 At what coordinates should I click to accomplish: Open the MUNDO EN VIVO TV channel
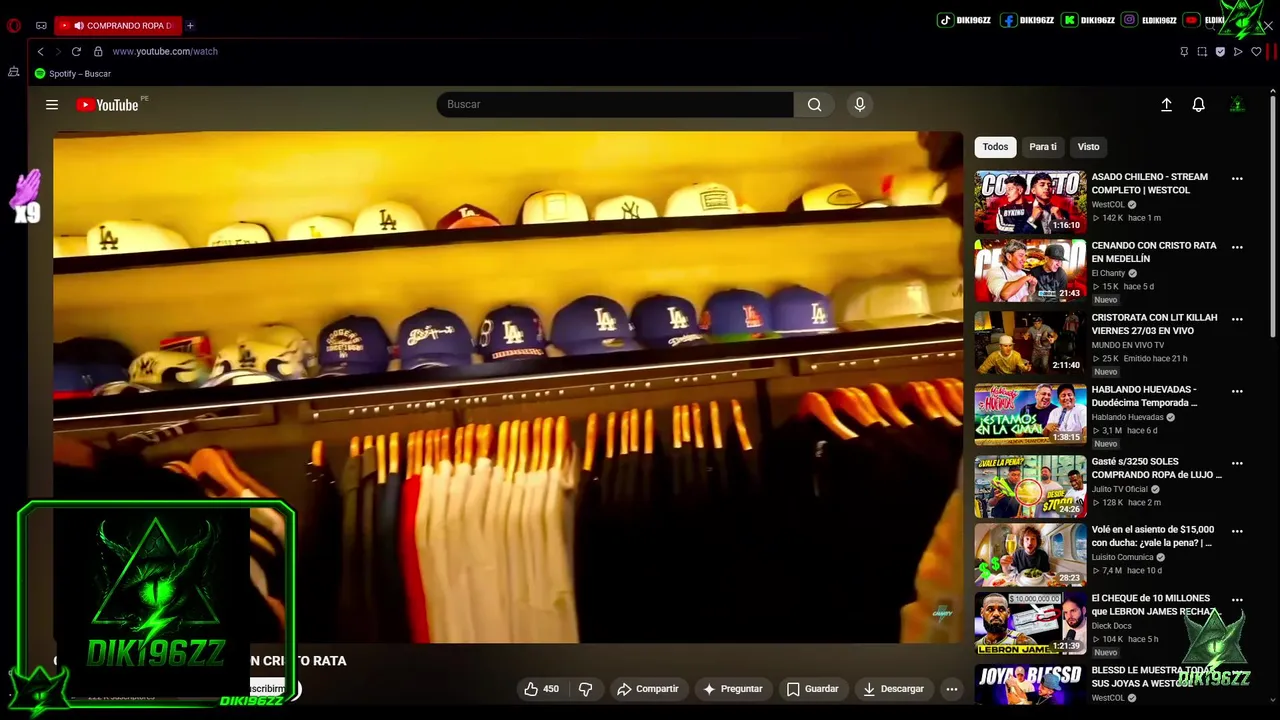(x=1128, y=345)
